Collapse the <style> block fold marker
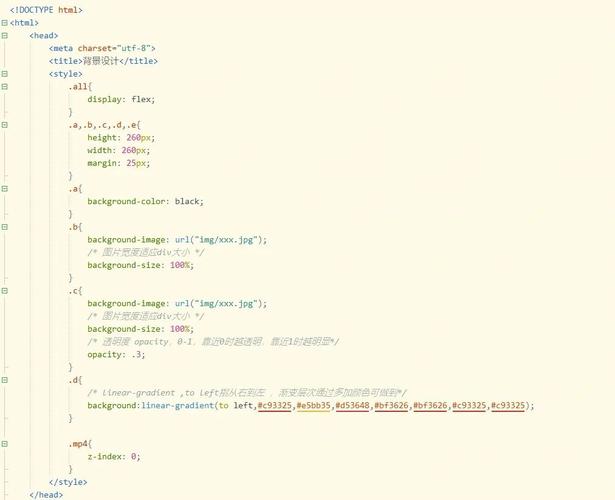The image size is (615, 500). pyautogui.click(x=5, y=73)
